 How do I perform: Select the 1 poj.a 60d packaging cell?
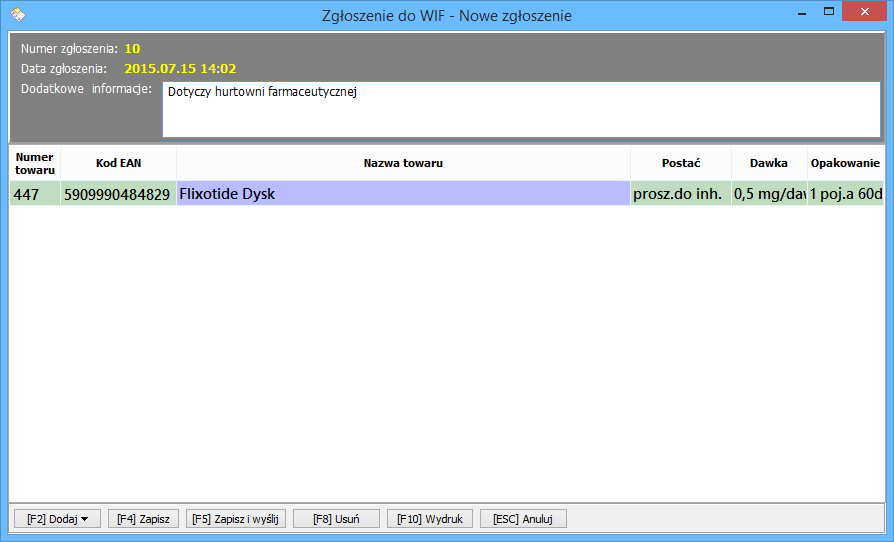846,194
